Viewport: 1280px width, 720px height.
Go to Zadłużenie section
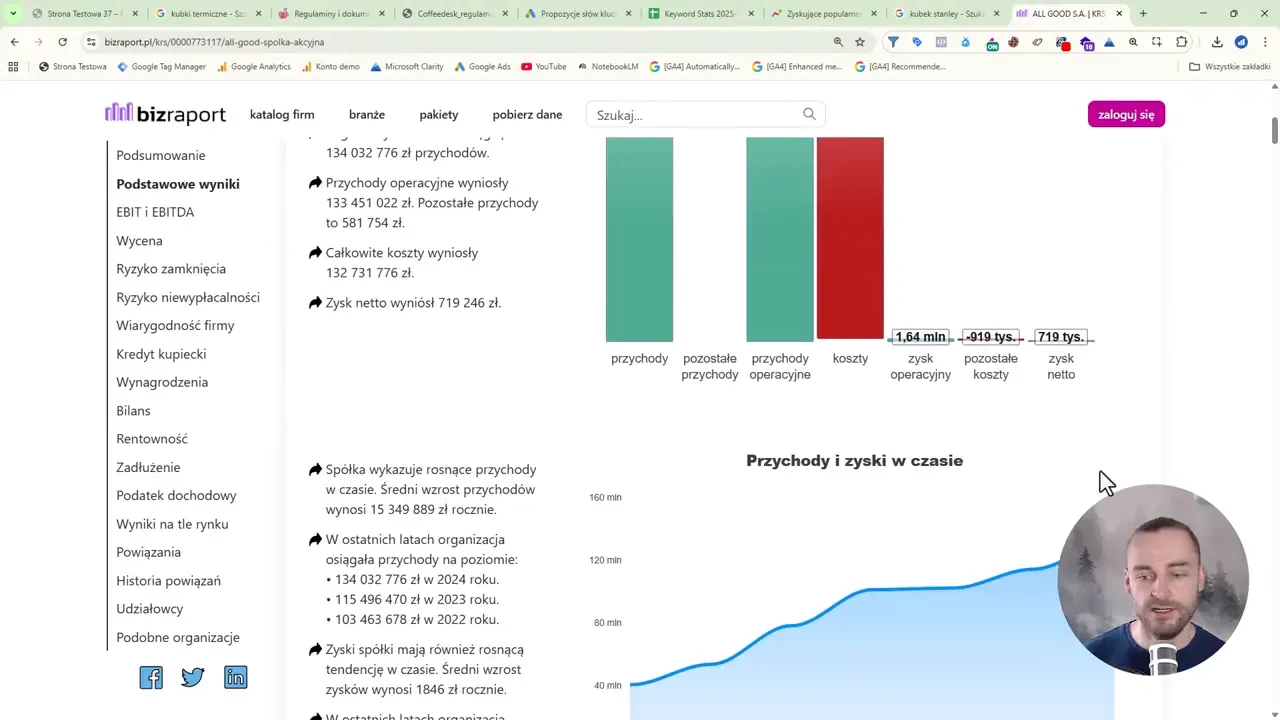tap(148, 467)
